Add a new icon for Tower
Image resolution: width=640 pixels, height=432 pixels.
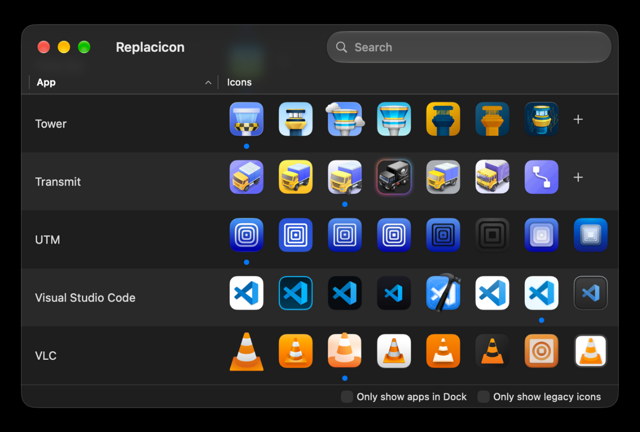[x=578, y=119]
